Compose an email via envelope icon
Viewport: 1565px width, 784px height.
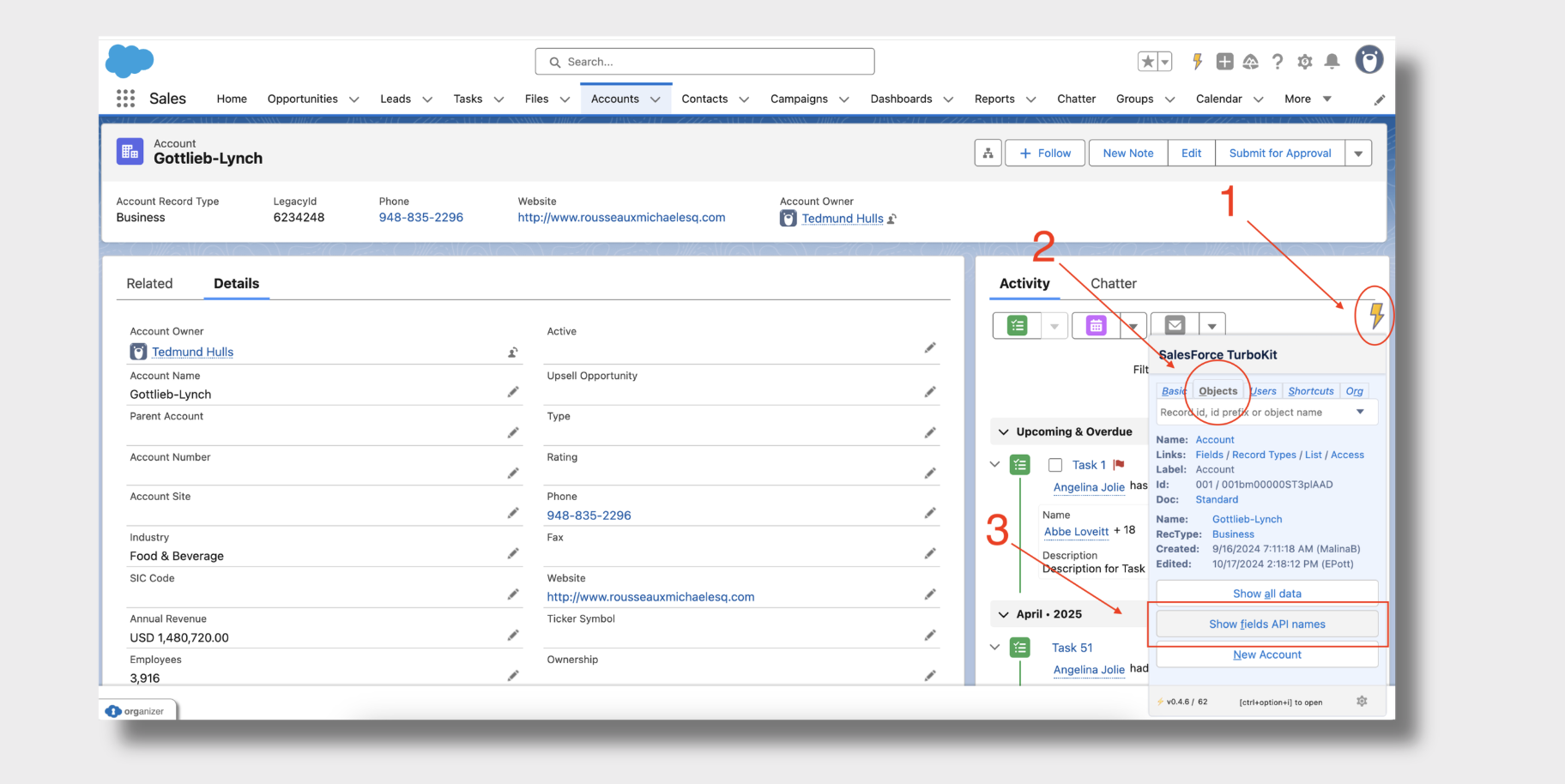tap(1174, 325)
